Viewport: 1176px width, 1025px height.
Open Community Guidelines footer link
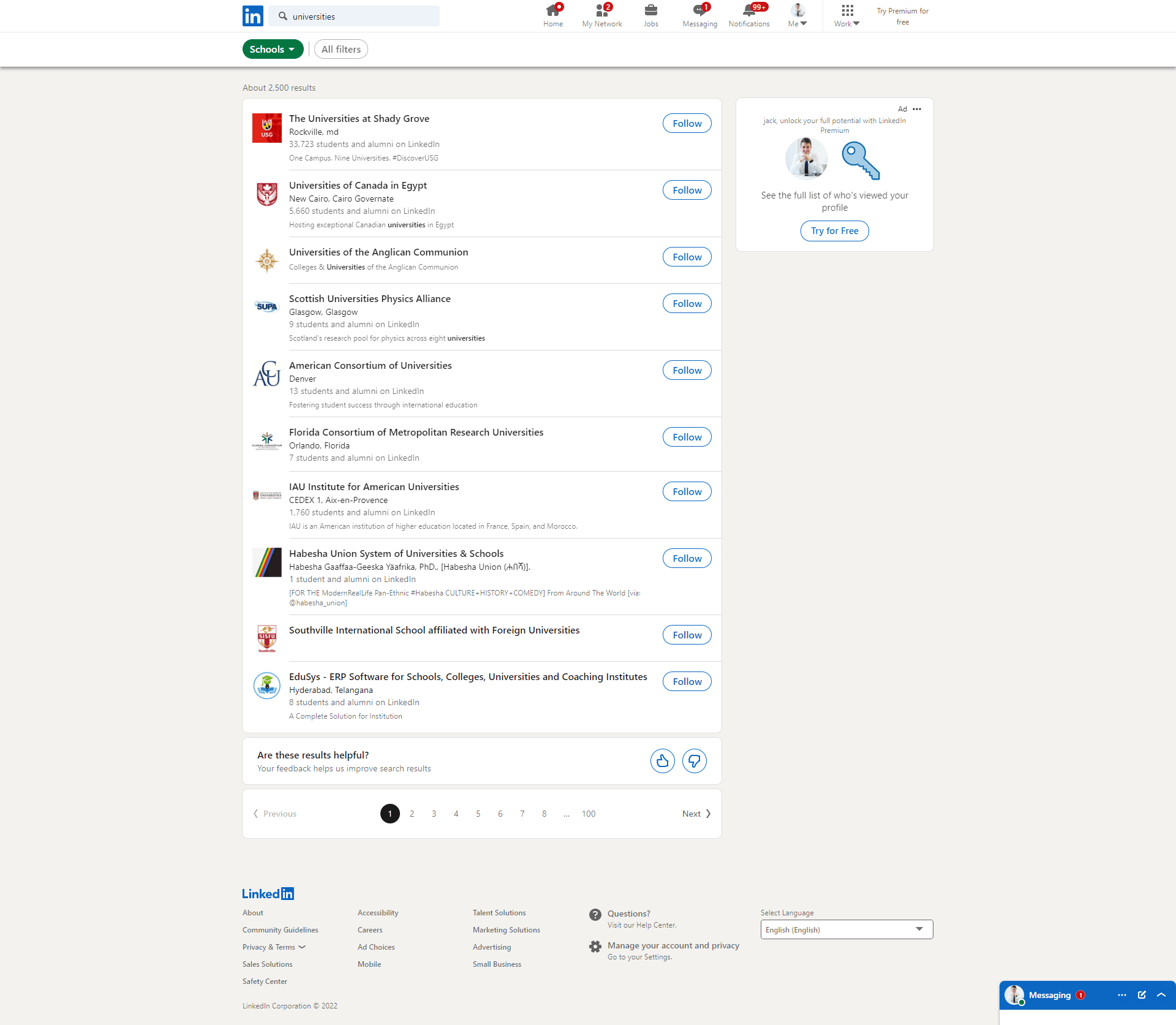(281, 930)
